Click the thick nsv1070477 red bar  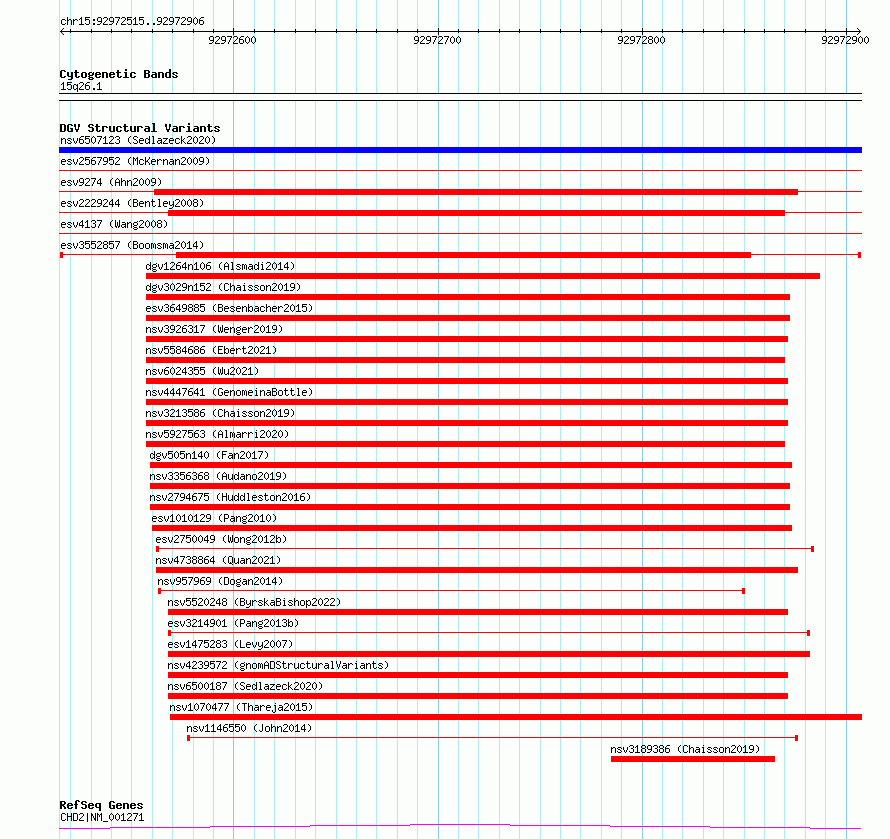516,717
